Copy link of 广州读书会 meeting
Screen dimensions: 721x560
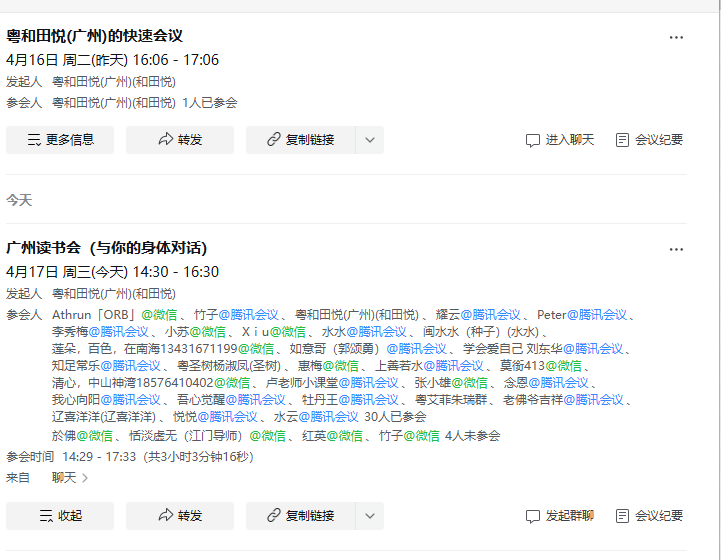[300, 516]
